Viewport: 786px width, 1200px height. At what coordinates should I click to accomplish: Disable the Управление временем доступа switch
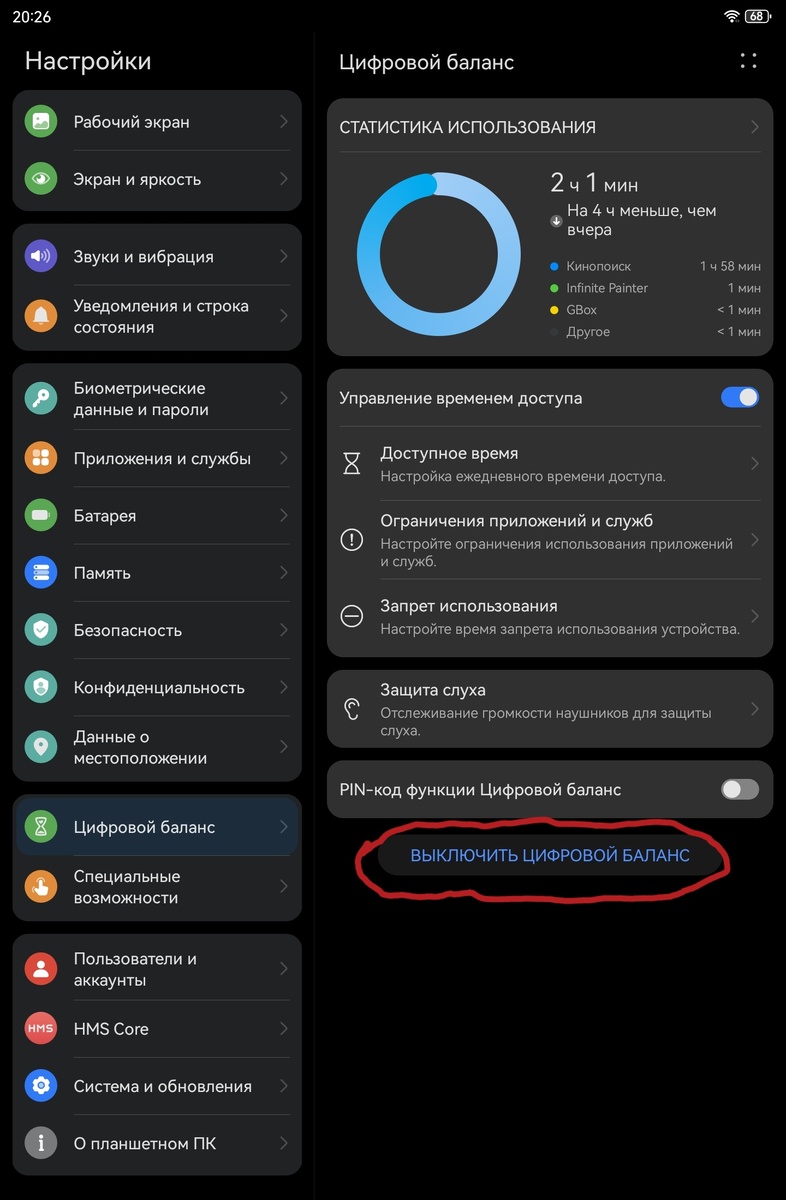pos(740,397)
